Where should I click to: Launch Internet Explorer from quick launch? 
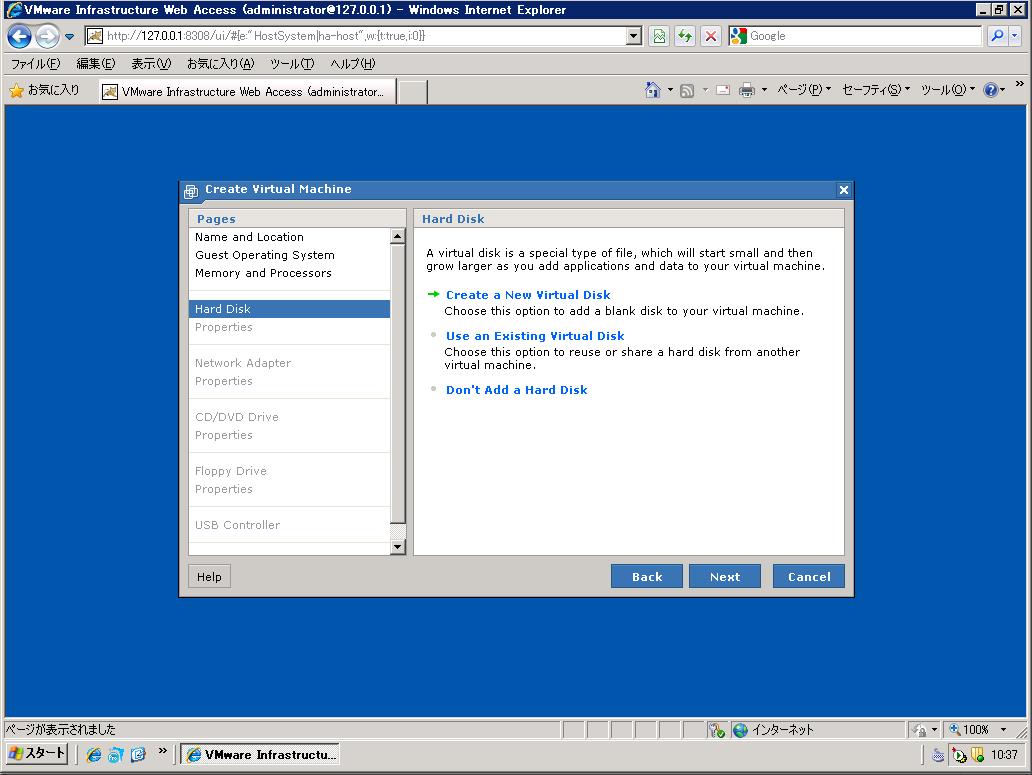[x=93, y=755]
